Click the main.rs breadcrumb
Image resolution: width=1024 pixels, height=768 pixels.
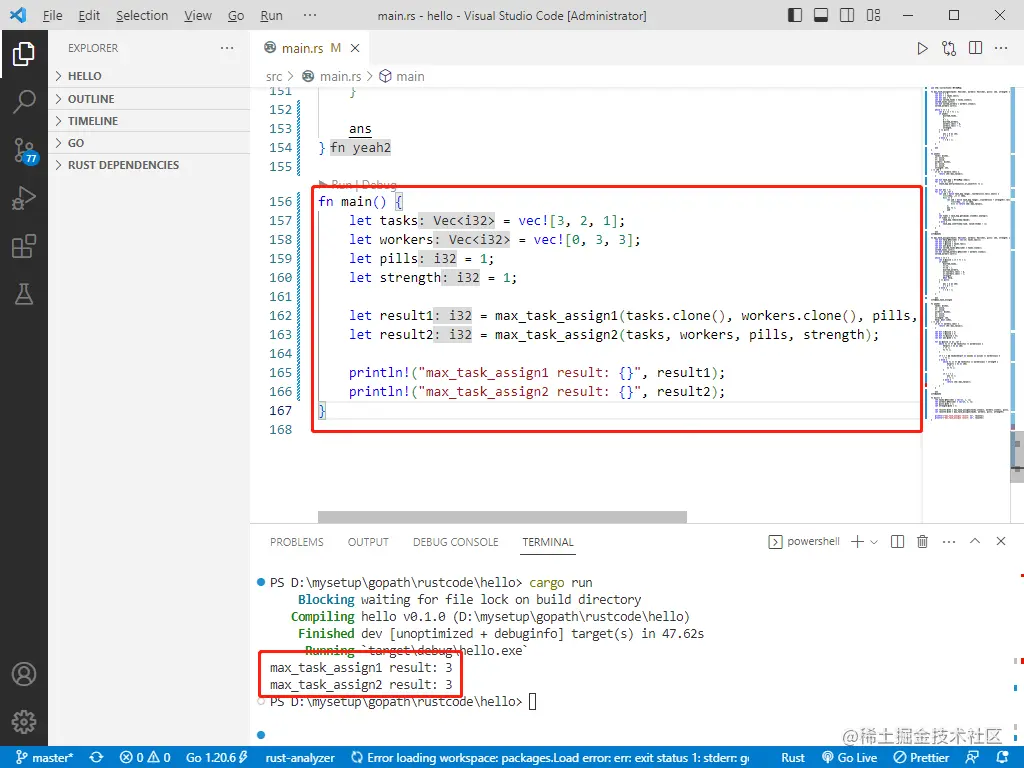[332, 76]
